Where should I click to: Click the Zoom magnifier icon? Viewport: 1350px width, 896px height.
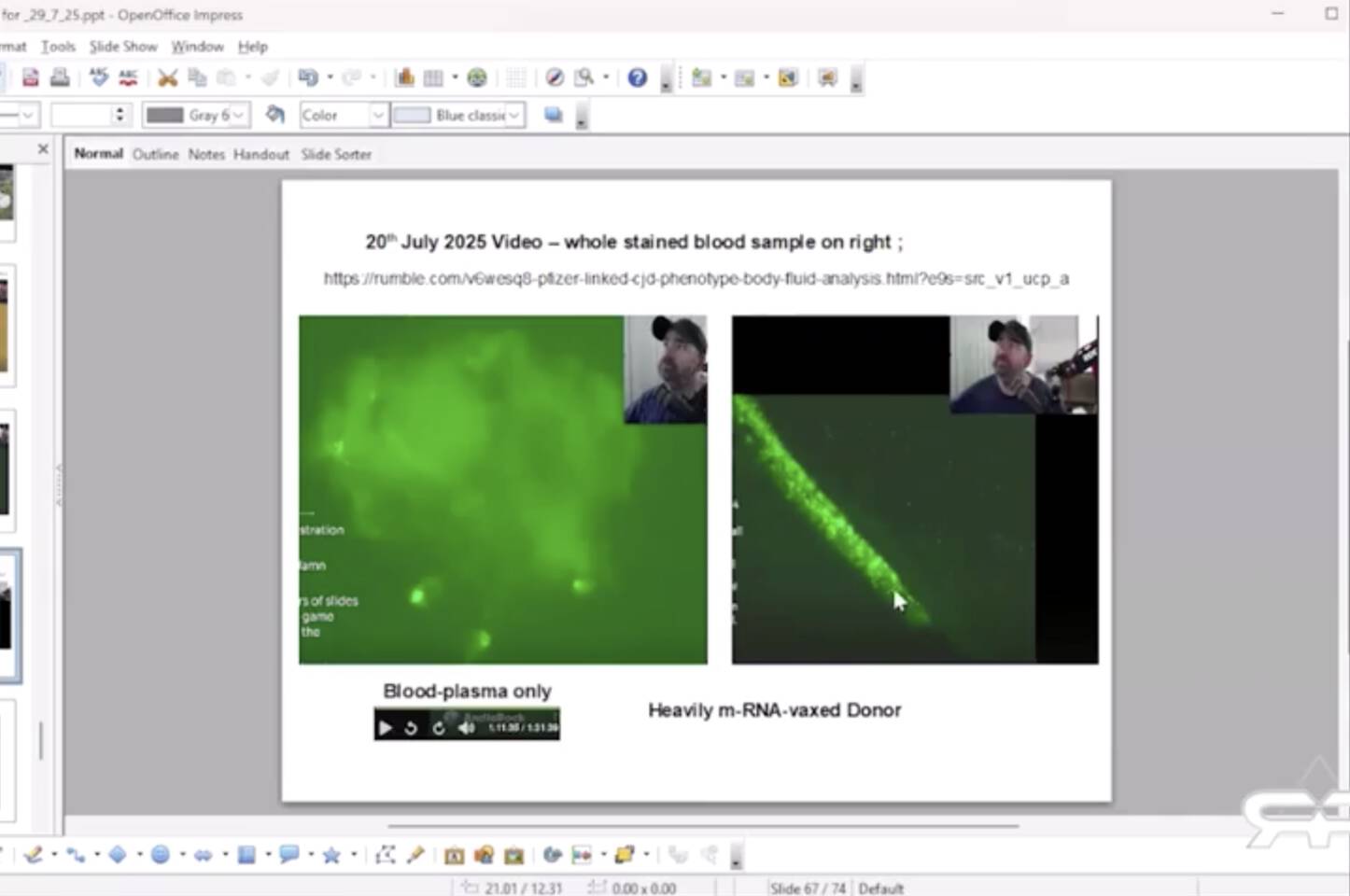coord(584,77)
